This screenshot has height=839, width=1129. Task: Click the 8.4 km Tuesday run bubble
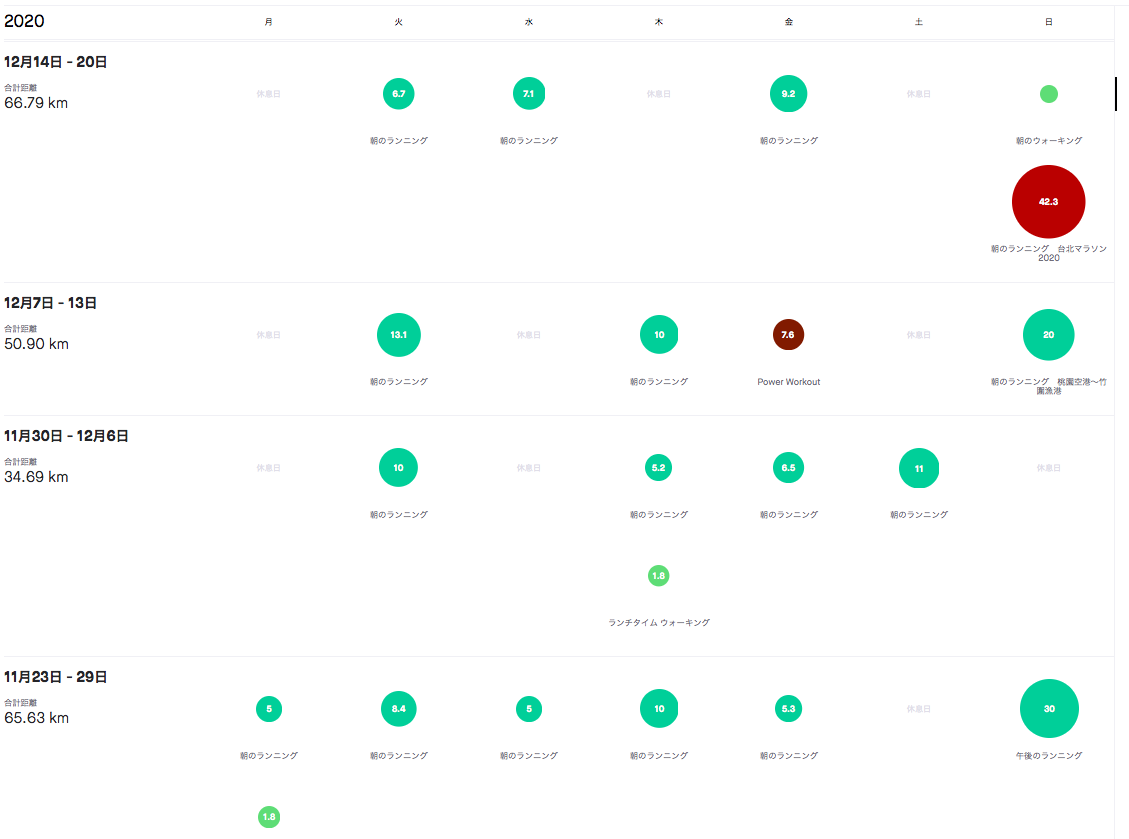point(398,709)
